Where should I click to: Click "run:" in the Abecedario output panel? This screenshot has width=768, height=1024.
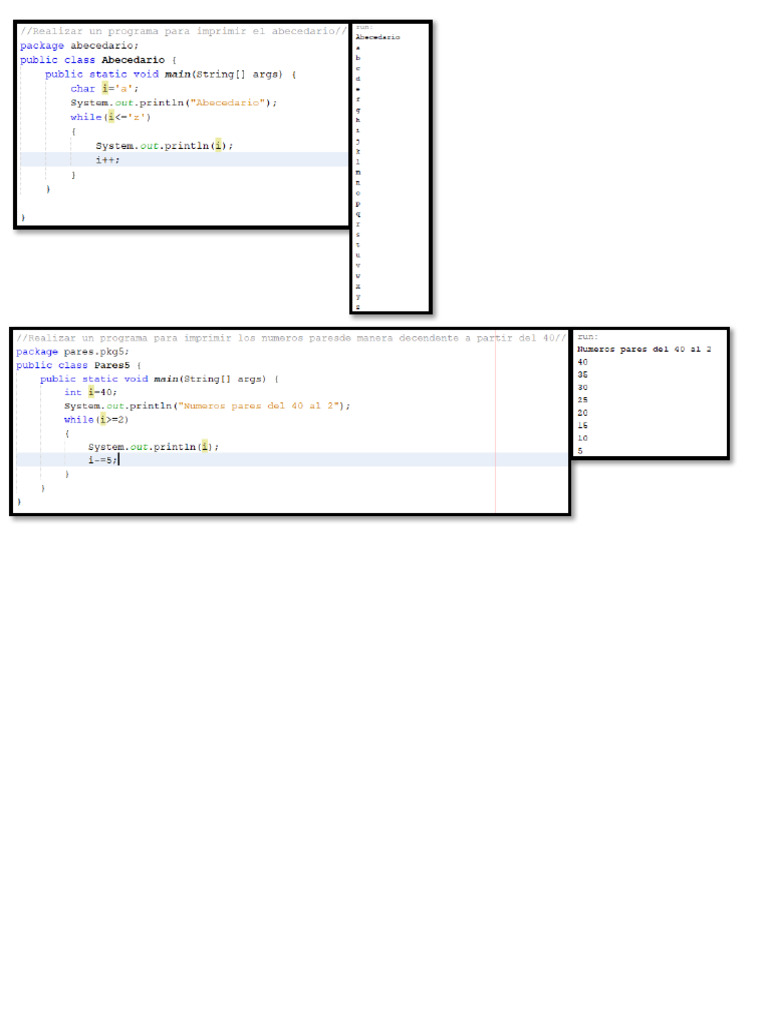click(363, 27)
